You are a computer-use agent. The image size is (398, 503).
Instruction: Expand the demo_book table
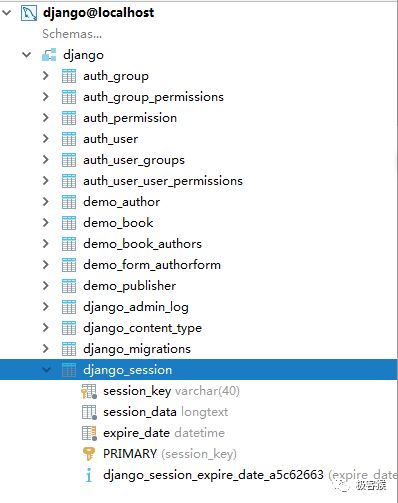click(46, 223)
